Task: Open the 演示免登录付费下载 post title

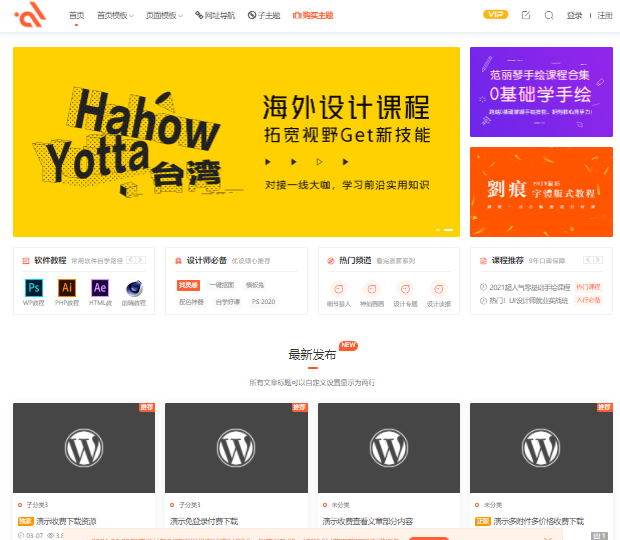Action: tap(204, 521)
